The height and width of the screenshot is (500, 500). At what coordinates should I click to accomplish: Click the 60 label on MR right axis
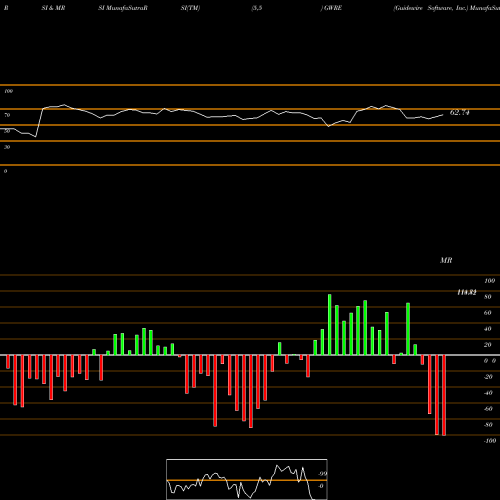[x=487, y=313]
